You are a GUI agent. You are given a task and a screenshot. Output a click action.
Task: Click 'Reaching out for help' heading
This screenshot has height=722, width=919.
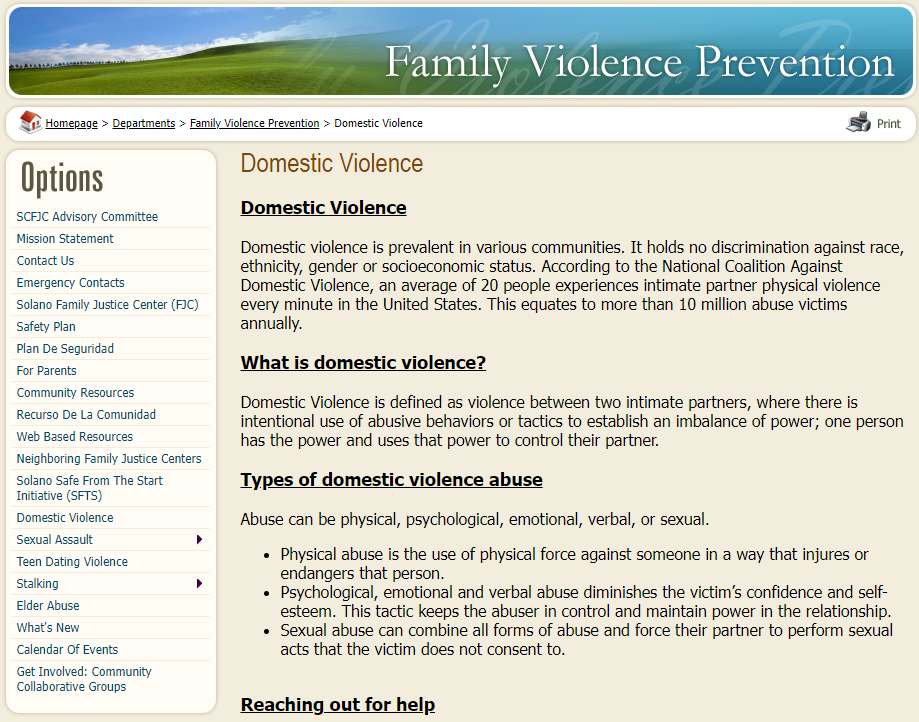(338, 704)
